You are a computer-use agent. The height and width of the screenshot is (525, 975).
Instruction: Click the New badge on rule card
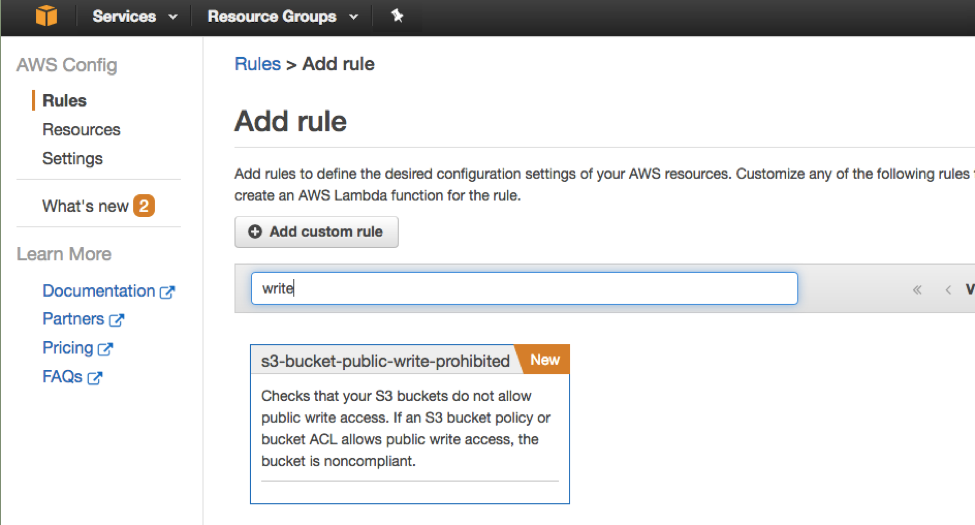tap(545, 360)
